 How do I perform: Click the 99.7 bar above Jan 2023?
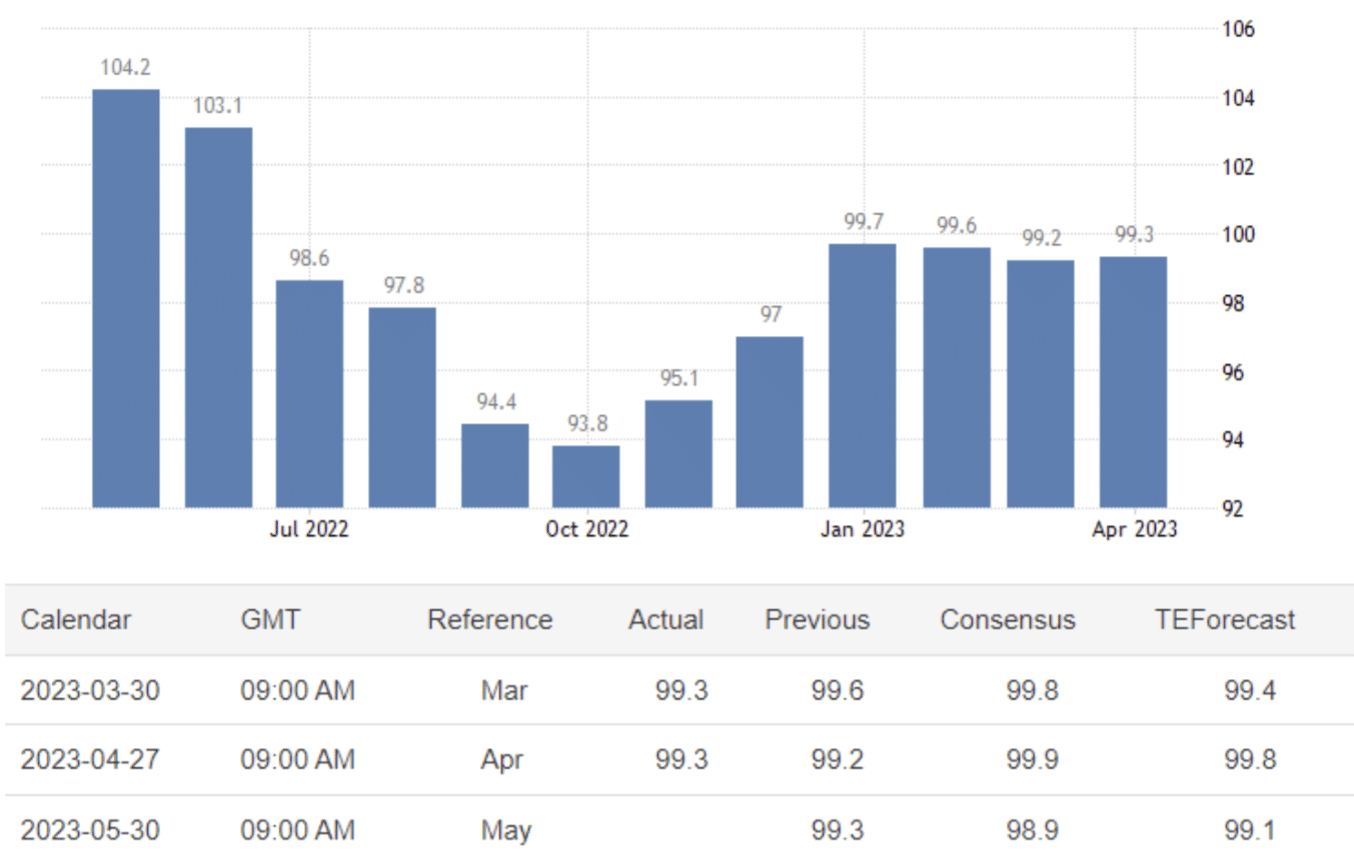862,375
